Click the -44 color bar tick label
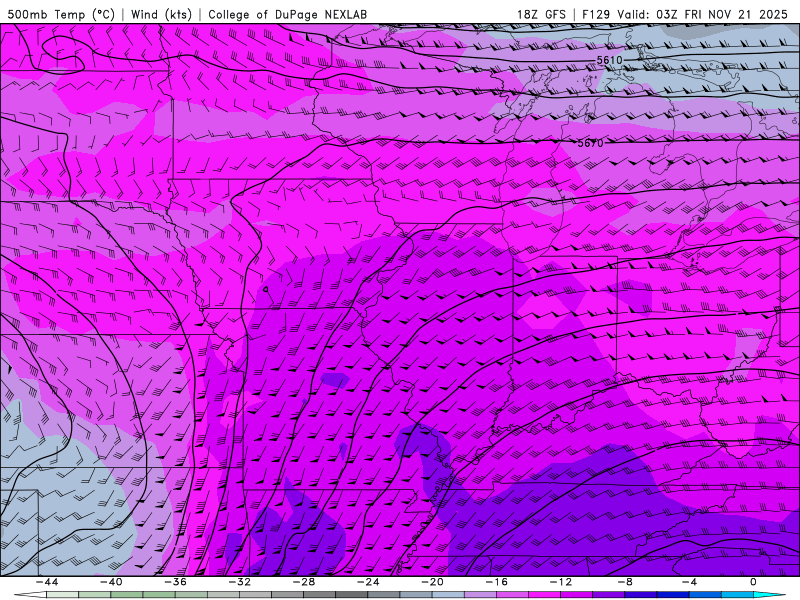 coord(47,582)
